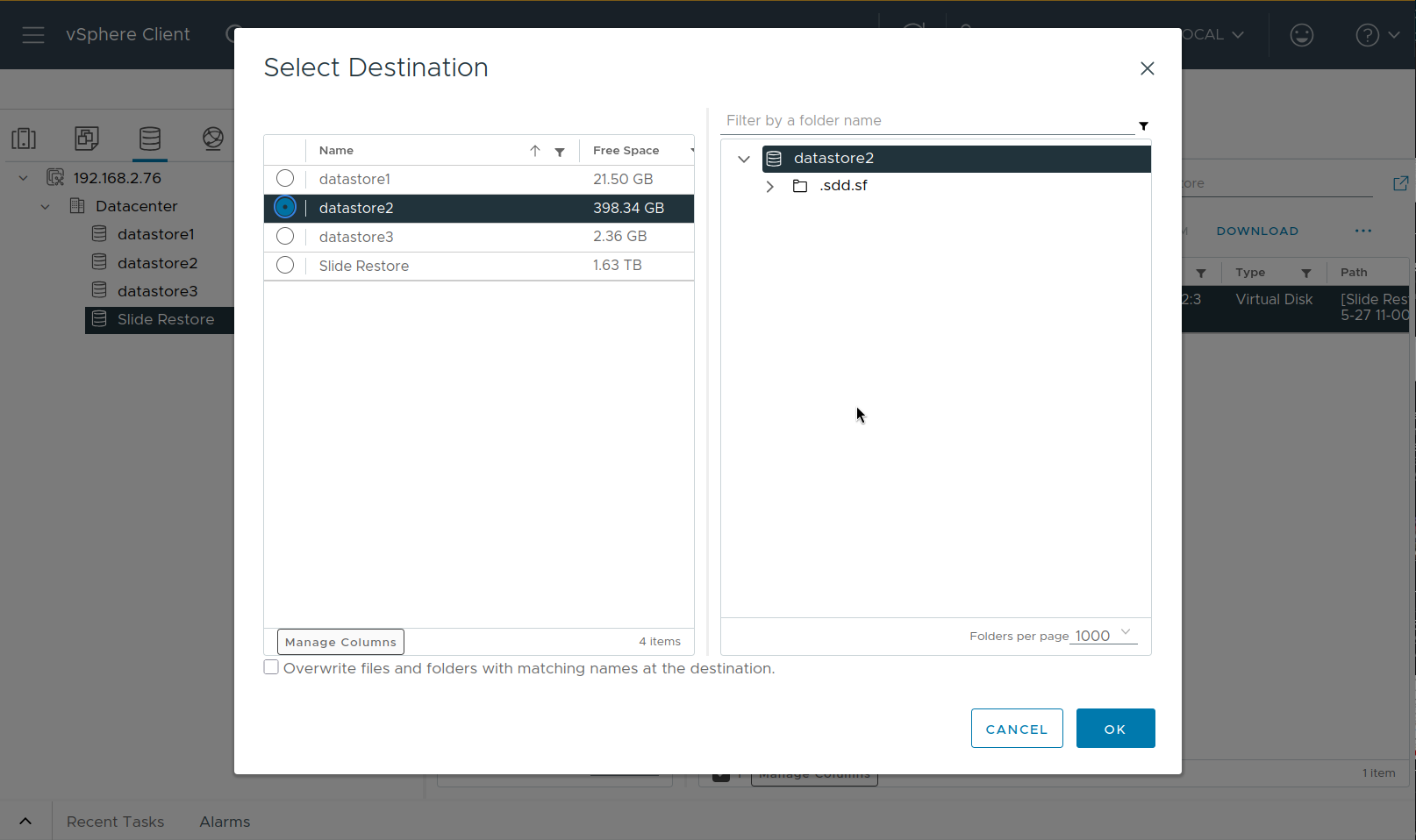Sort by Name ascending arrow
This screenshot has height=840, width=1416.
tap(535, 151)
